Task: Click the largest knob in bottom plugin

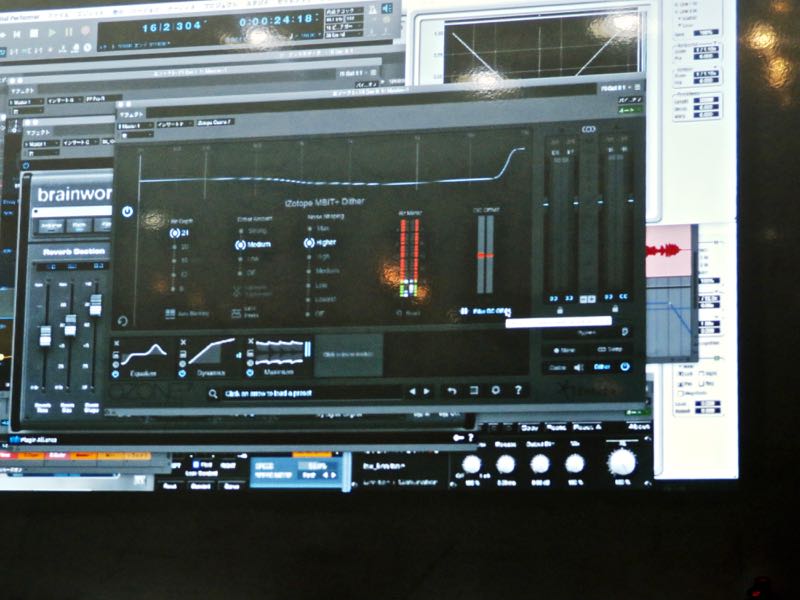Action: 622,462
